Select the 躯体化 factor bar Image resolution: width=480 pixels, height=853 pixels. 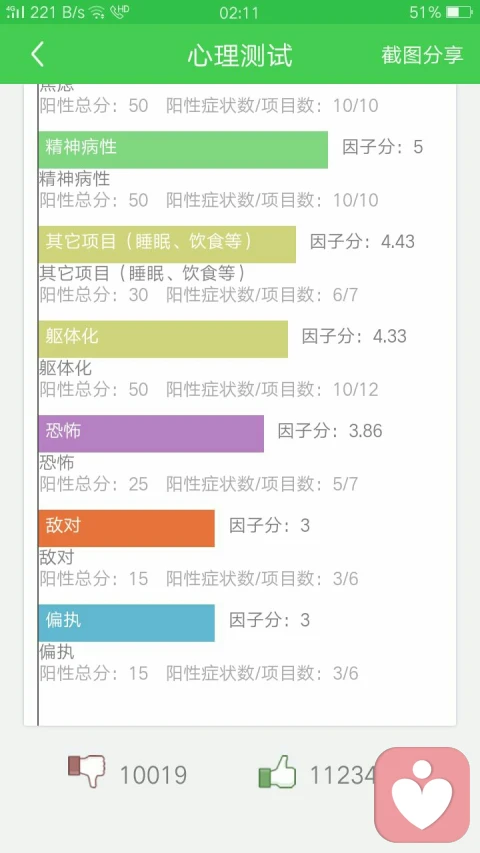[163, 339]
